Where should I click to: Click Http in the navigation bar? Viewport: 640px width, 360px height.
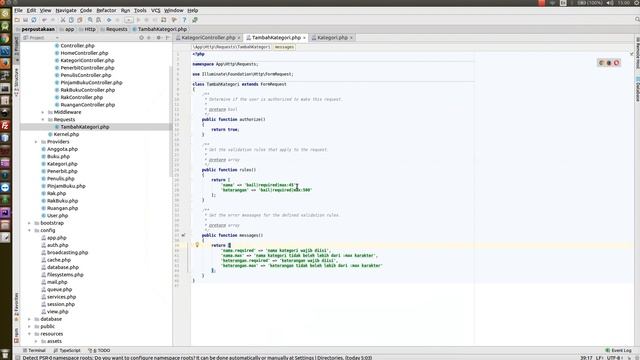click(90, 29)
